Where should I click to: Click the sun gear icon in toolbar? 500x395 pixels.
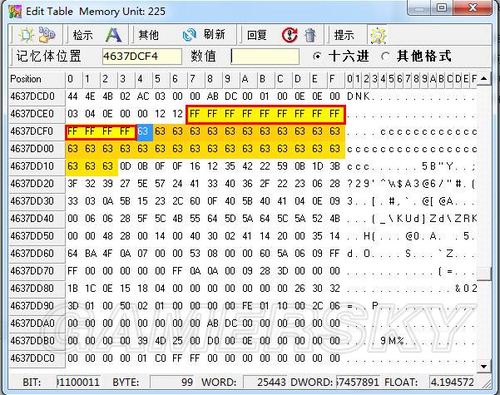pyautogui.click(x=26, y=35)
